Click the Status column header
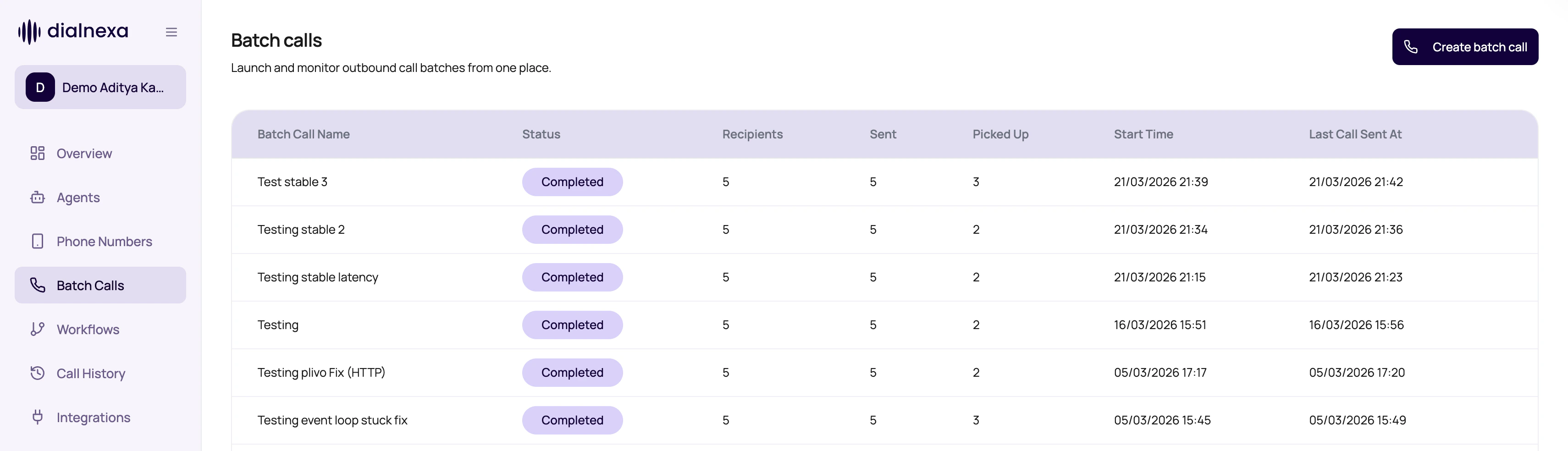 (541, 134)
